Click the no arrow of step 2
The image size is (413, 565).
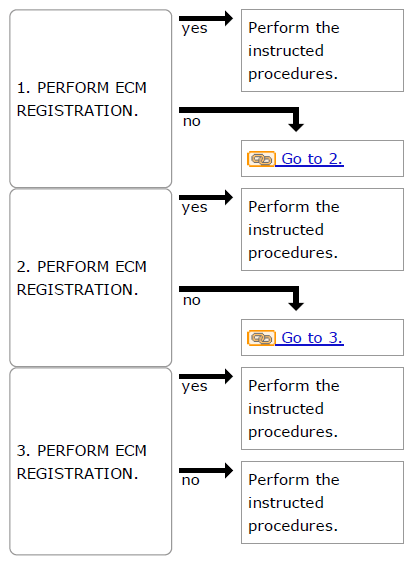pyautogui.click(x=241, y=298)
